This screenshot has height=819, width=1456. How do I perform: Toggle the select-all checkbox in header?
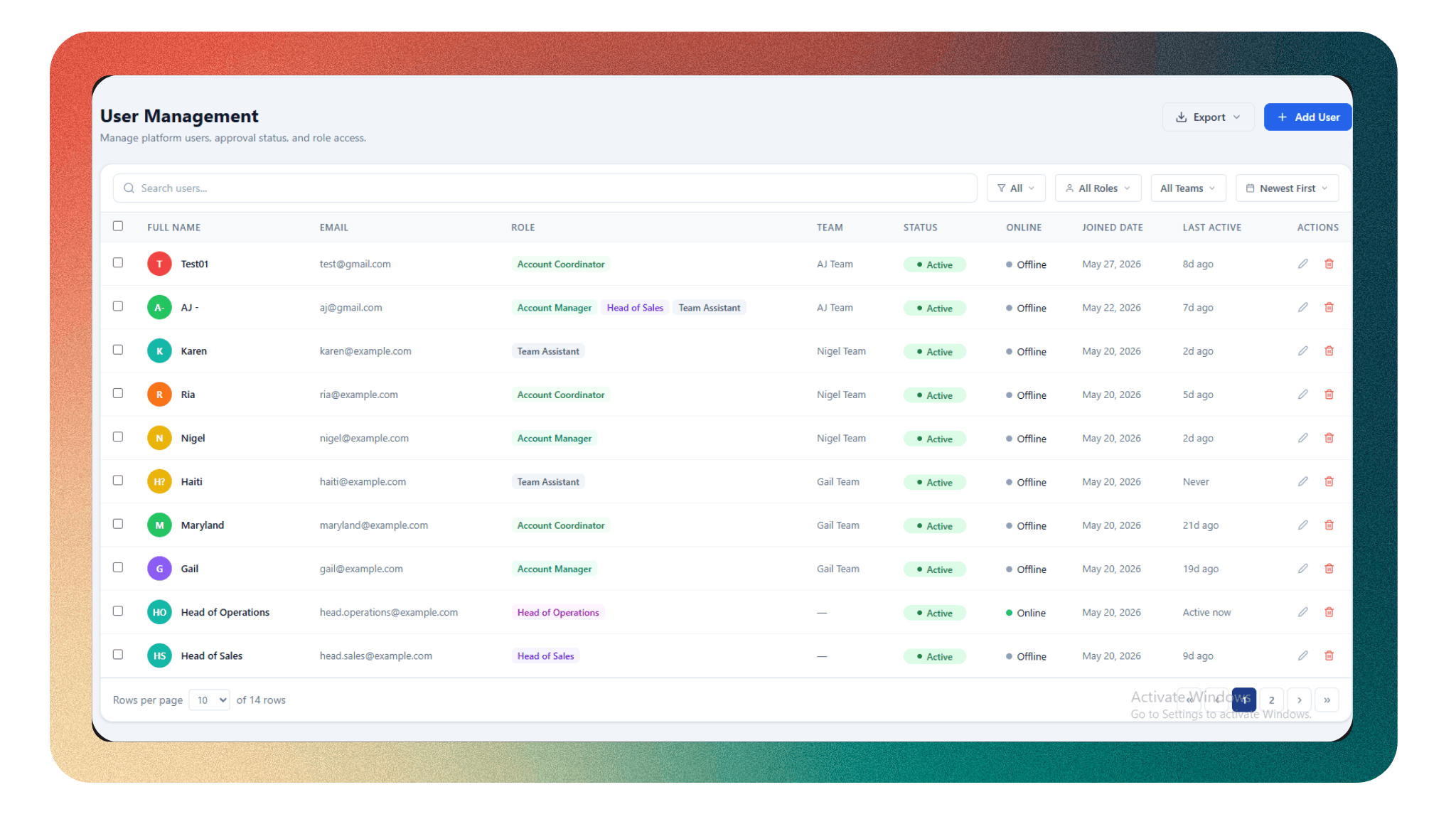[118, 226]
